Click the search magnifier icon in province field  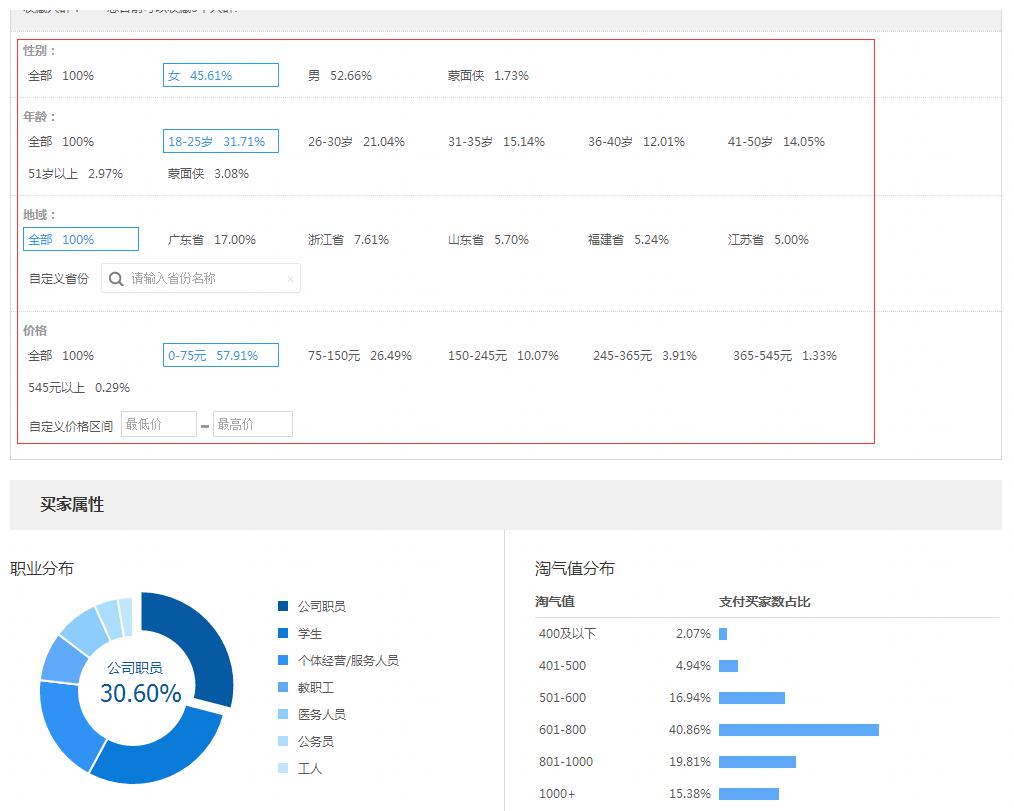[116, 279]
